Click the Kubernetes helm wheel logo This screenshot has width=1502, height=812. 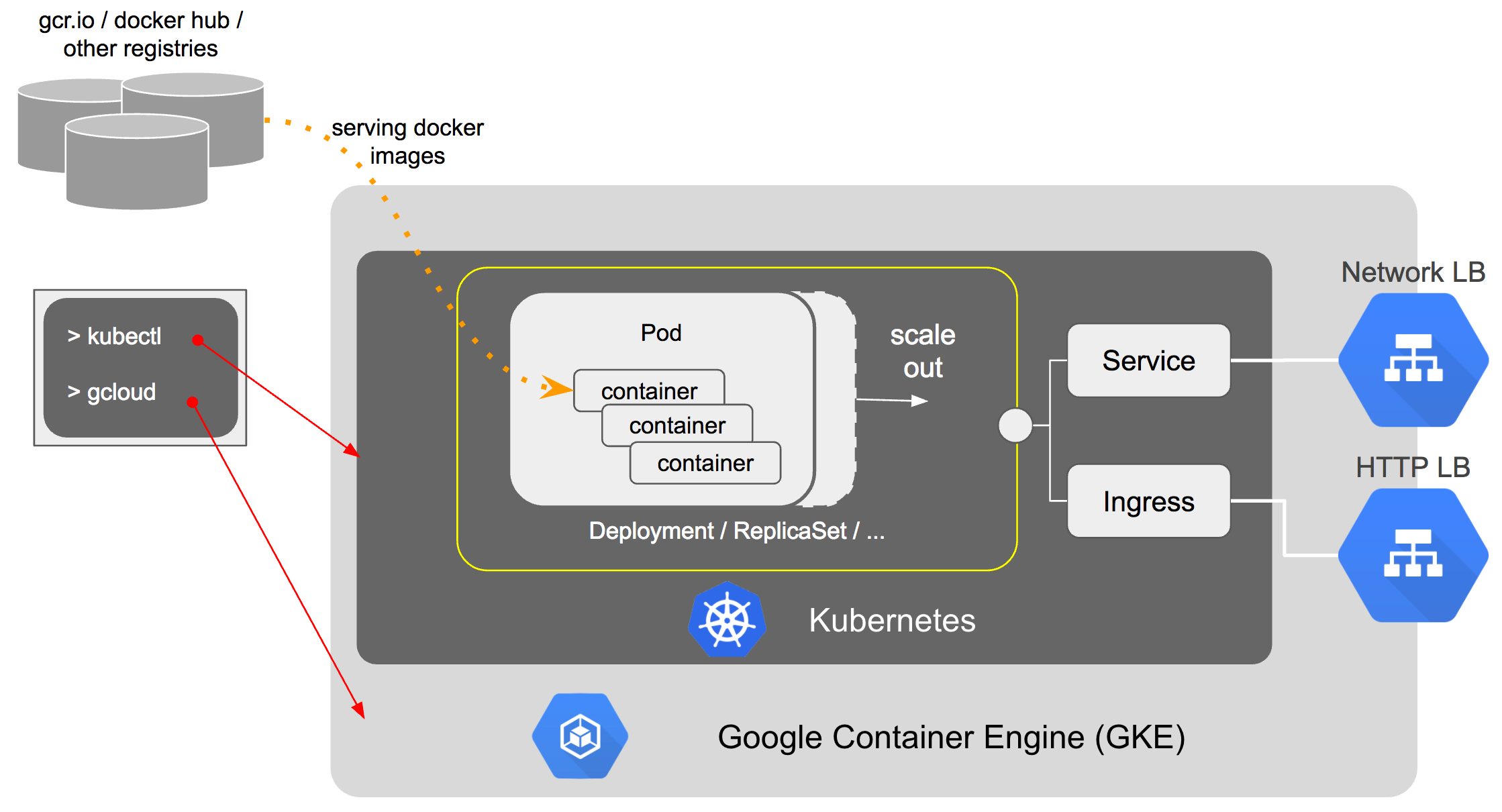pyautogui.click(x=727, y=620)
